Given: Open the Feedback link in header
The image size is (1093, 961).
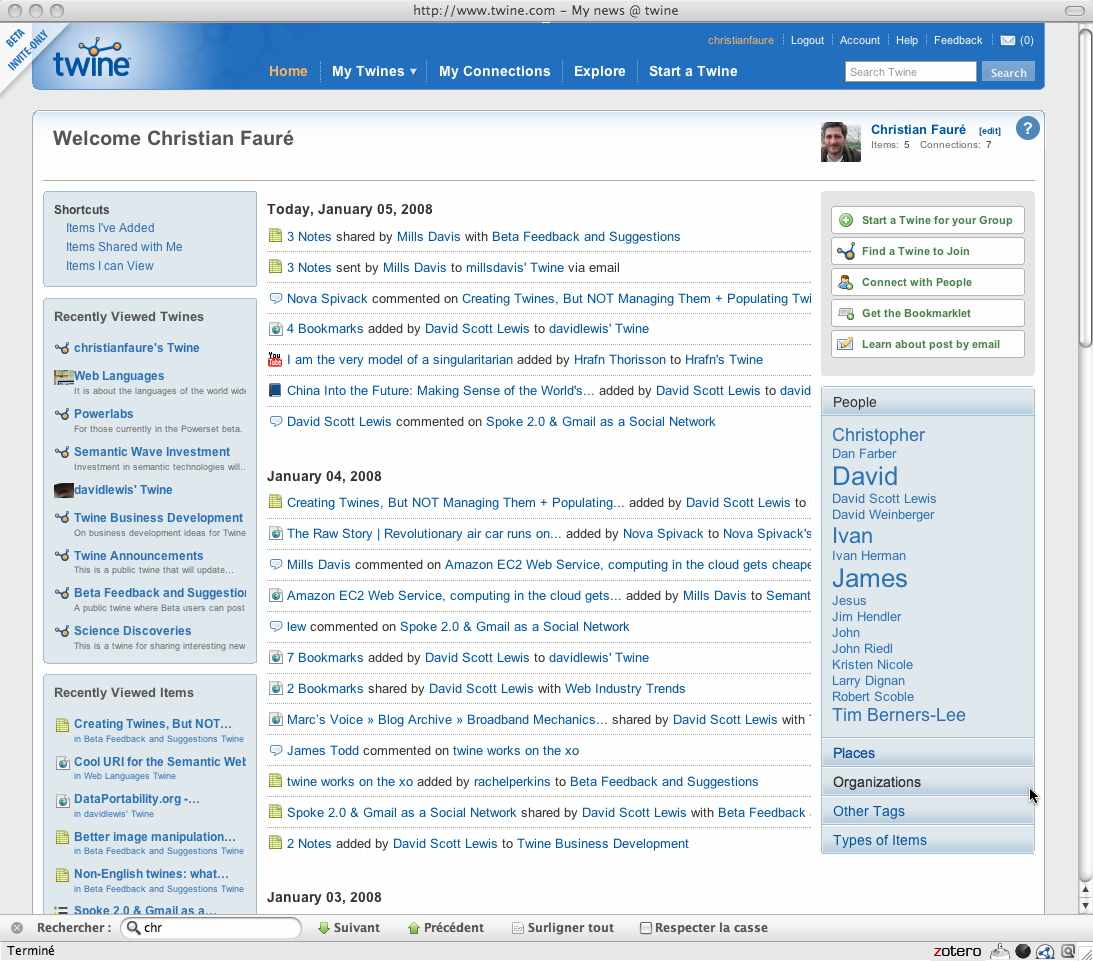Looking at the screenshot, I should click(x=957, y=40).
